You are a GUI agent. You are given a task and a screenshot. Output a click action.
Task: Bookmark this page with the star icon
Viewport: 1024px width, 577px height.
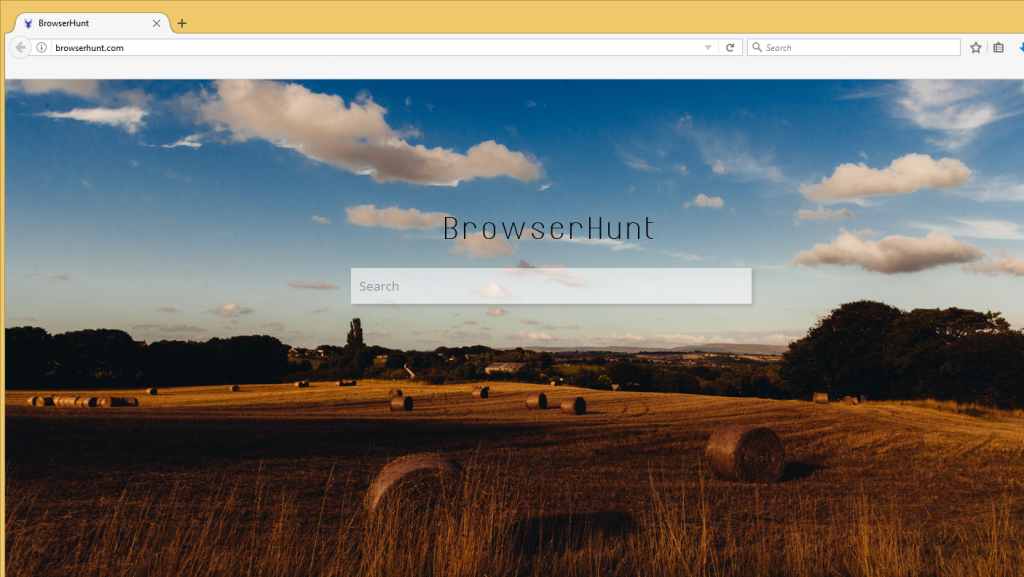(976, 48)
